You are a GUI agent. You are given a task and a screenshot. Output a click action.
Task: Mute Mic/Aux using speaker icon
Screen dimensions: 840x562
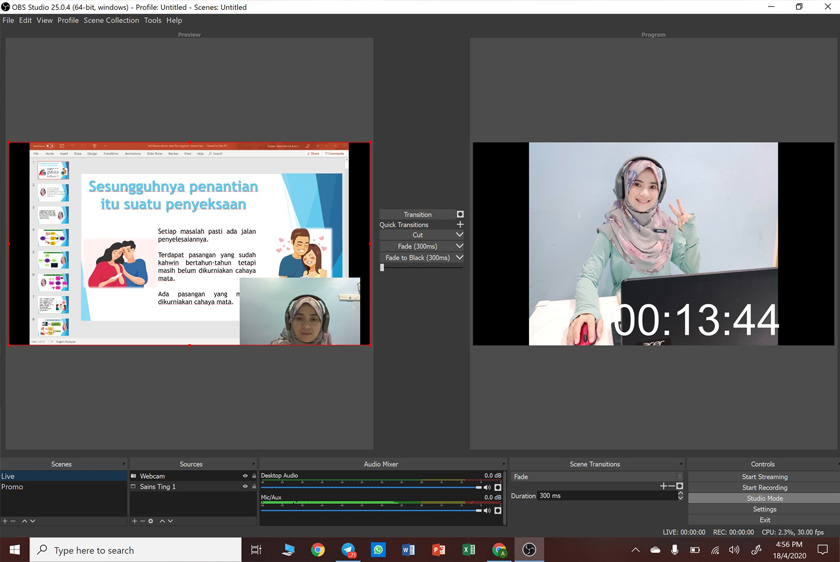[x=487, y=511]
